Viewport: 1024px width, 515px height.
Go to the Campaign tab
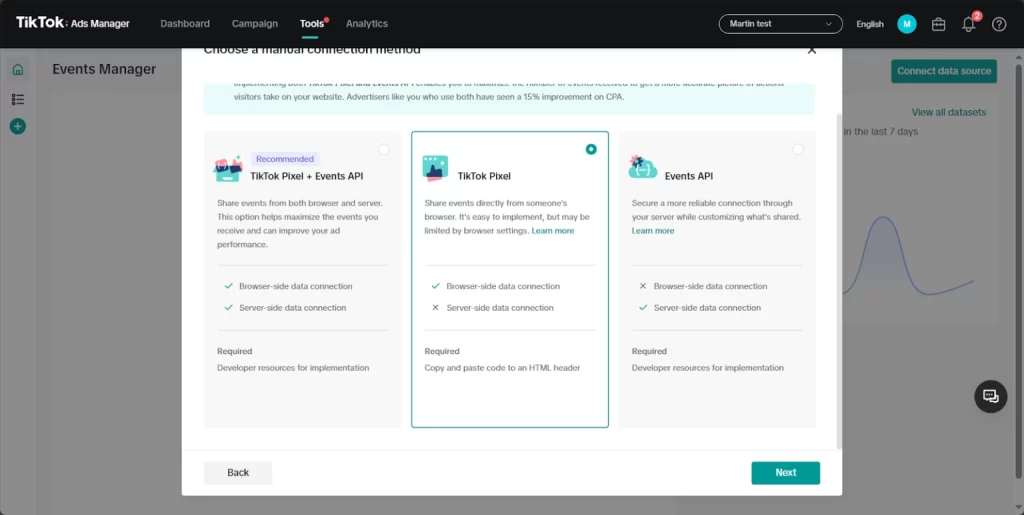[255, 23]
